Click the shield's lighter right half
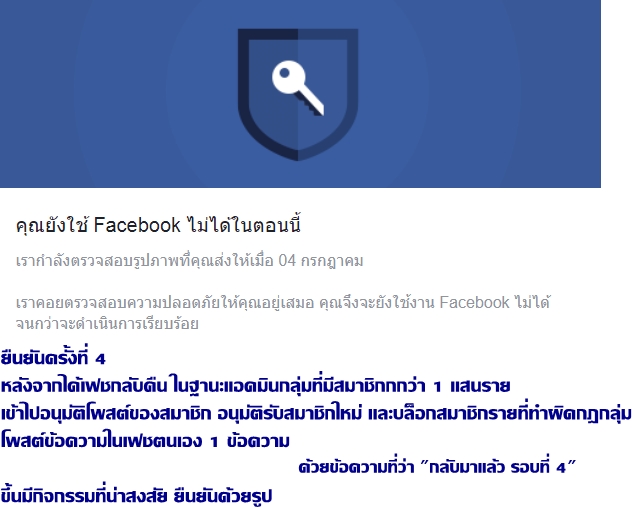Viewport: 632px width, 508px height. [x=328, y=91]
